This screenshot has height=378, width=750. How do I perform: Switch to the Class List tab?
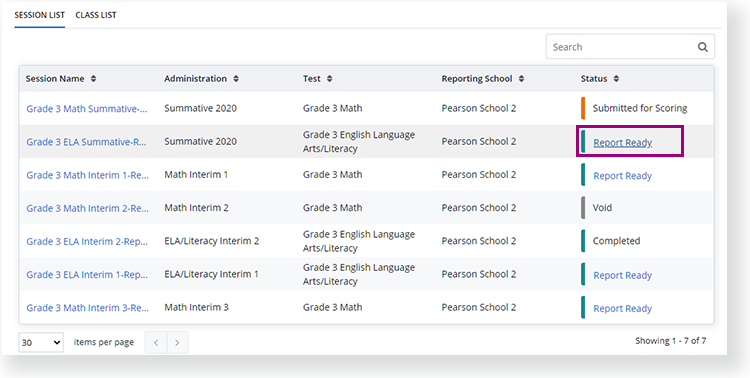pos(96,15)
